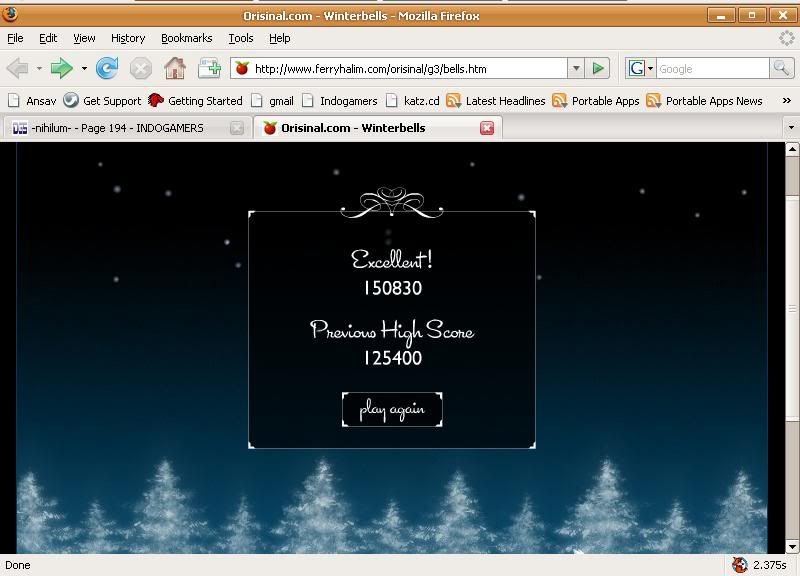Open the Help menu
This screenshot has width=800, height=576.
pos(280,38)
